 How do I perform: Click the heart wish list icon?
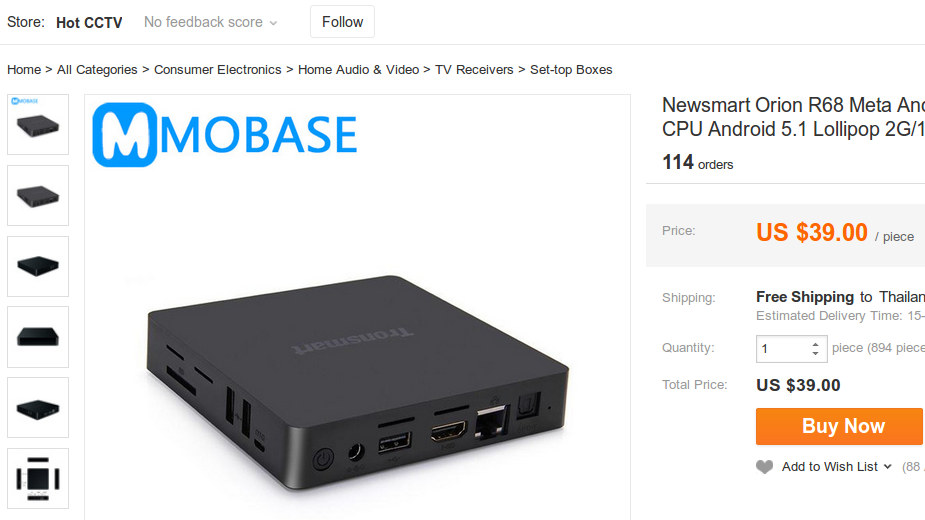(x=765, y=467)
